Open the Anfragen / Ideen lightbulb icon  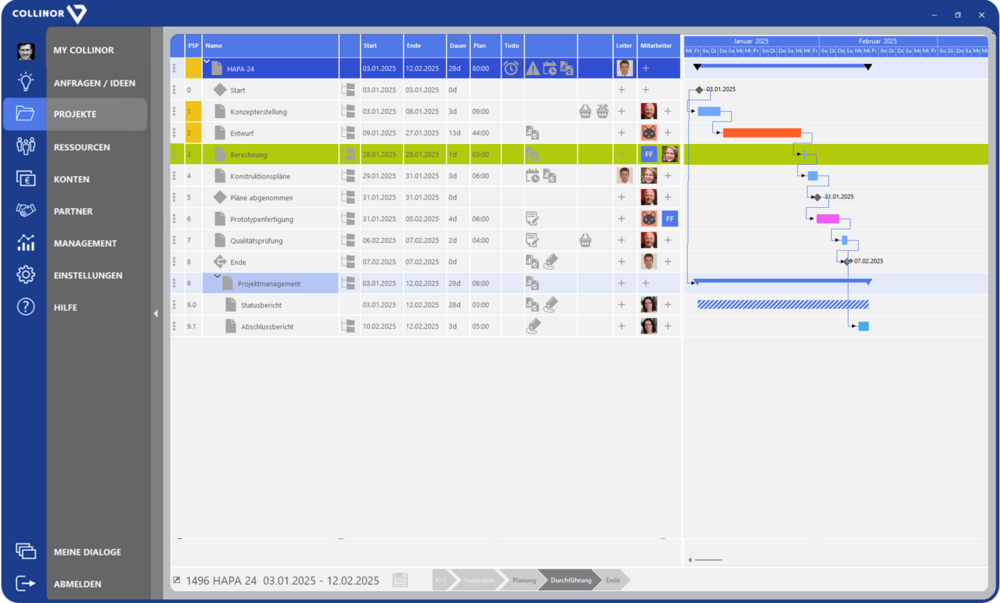tap(26, 83)
